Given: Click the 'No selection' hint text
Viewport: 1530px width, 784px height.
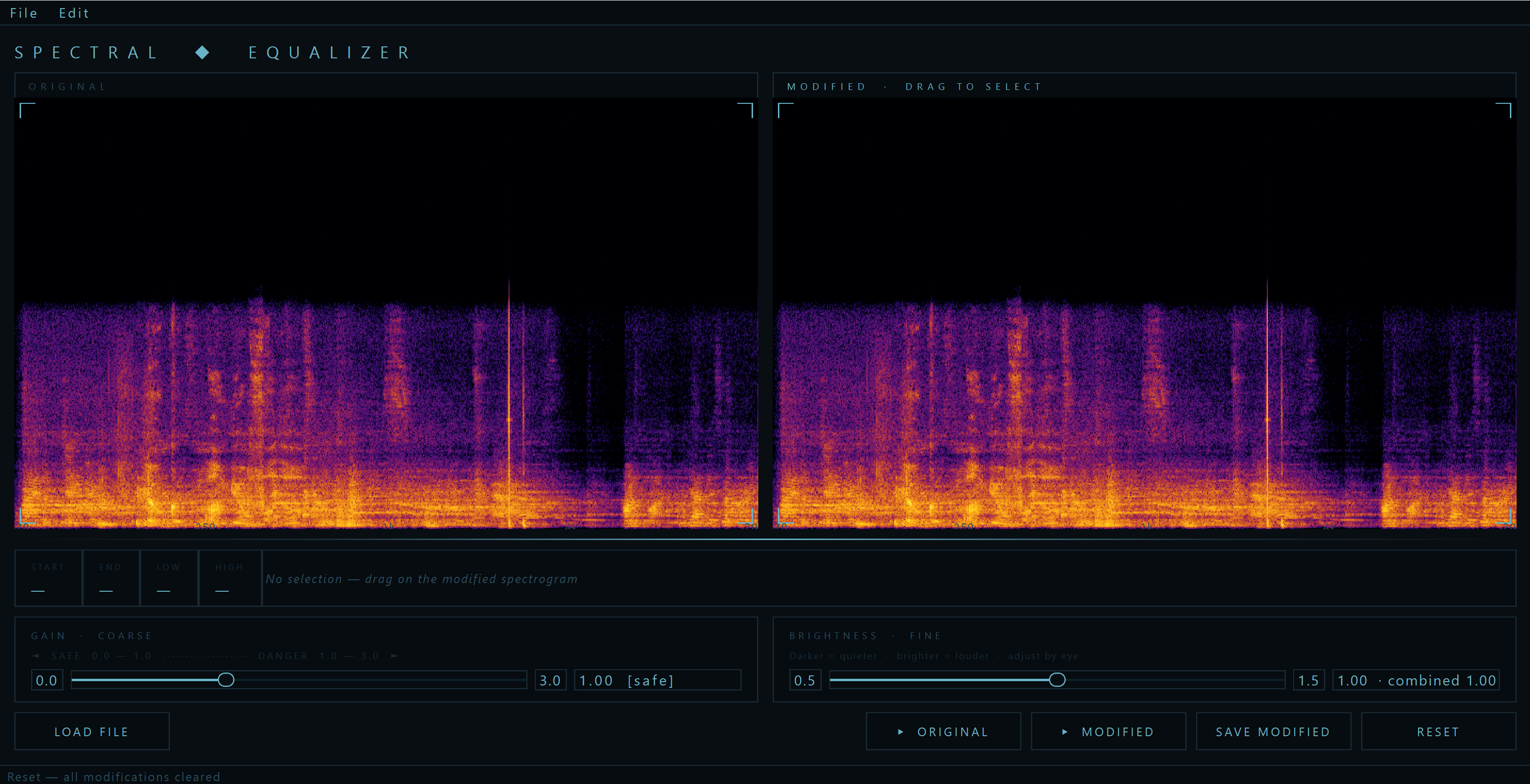Looking at the screenshot, I should coord(421,579).
